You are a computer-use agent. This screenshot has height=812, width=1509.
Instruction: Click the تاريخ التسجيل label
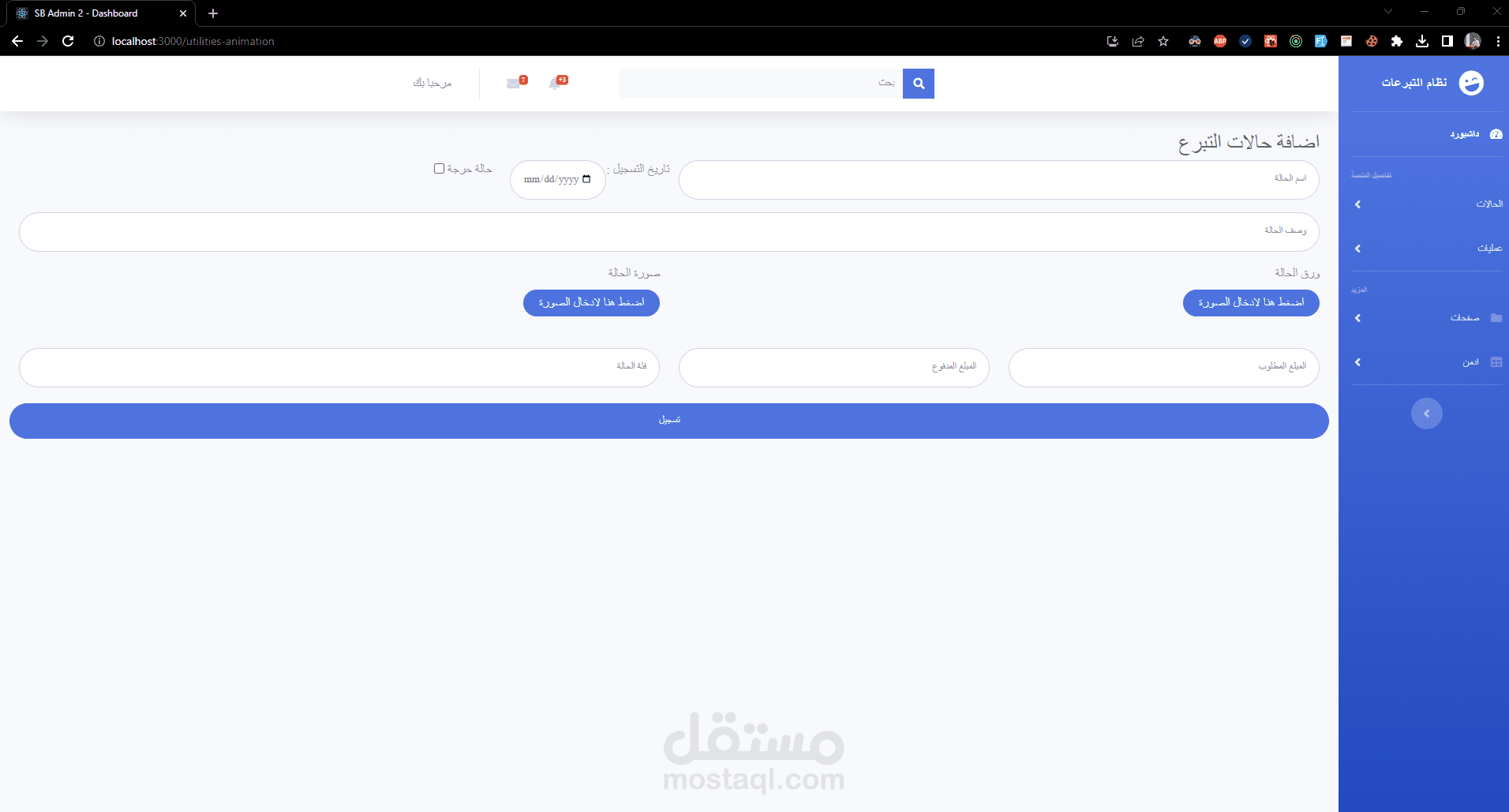click(638, 169)
